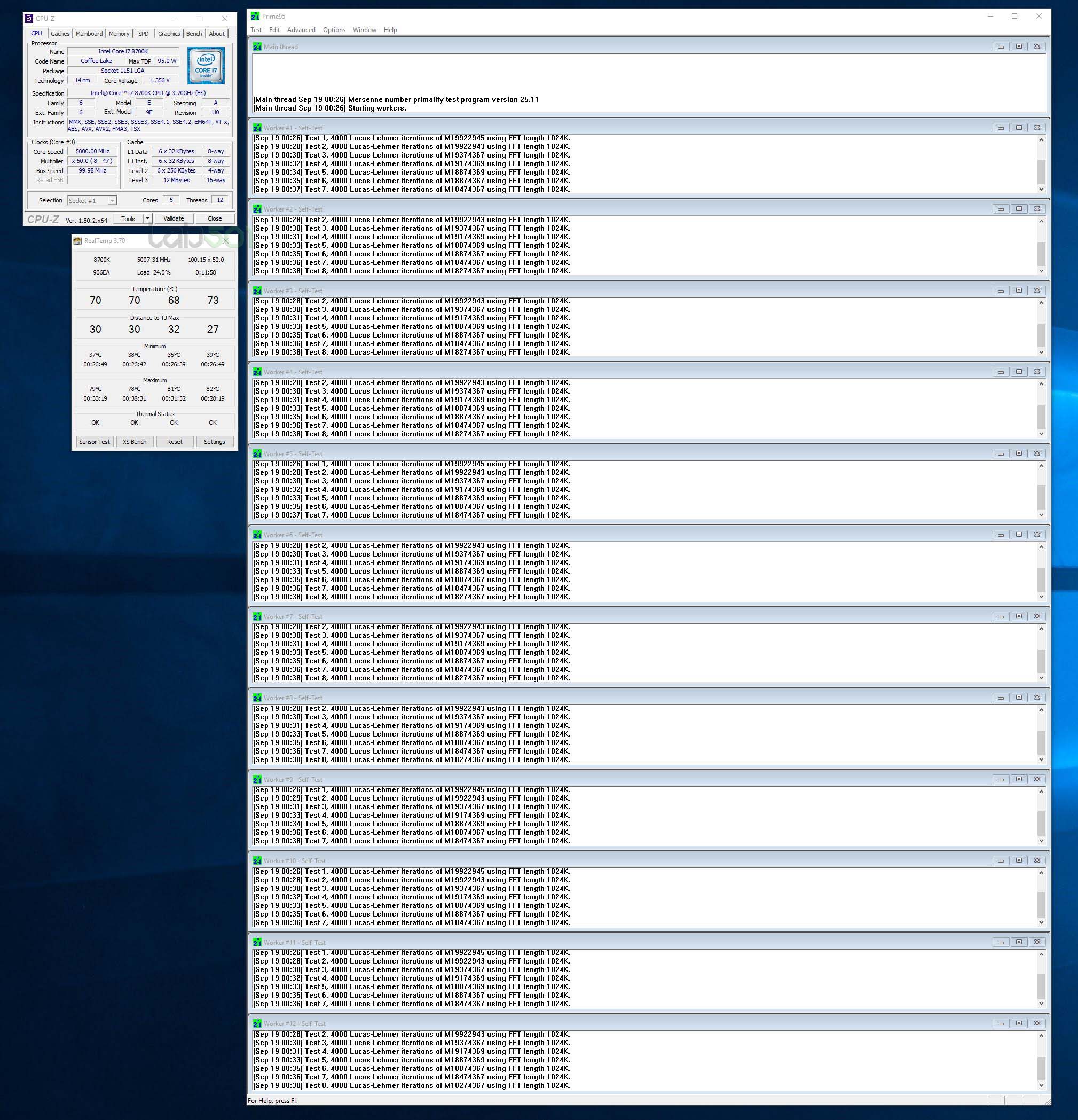The image size is (1078, 1120).
Task: Switch to CPU-Z Mainboard tab
Action: click(89, 34)
